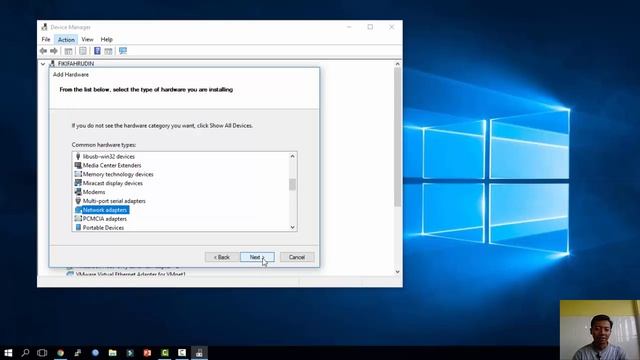Open the View menu
The width and height of the screenshot is (640, 360).
click(87, 39)
